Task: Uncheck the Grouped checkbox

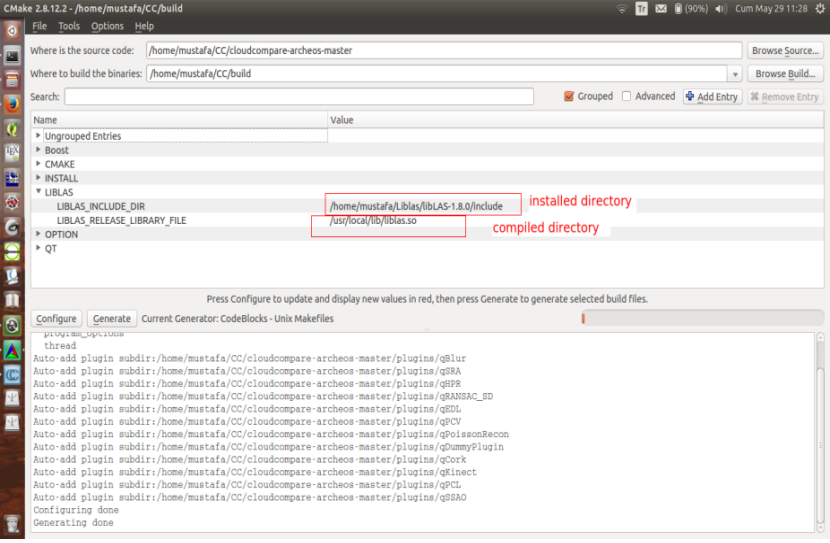Action: (569, 97)
